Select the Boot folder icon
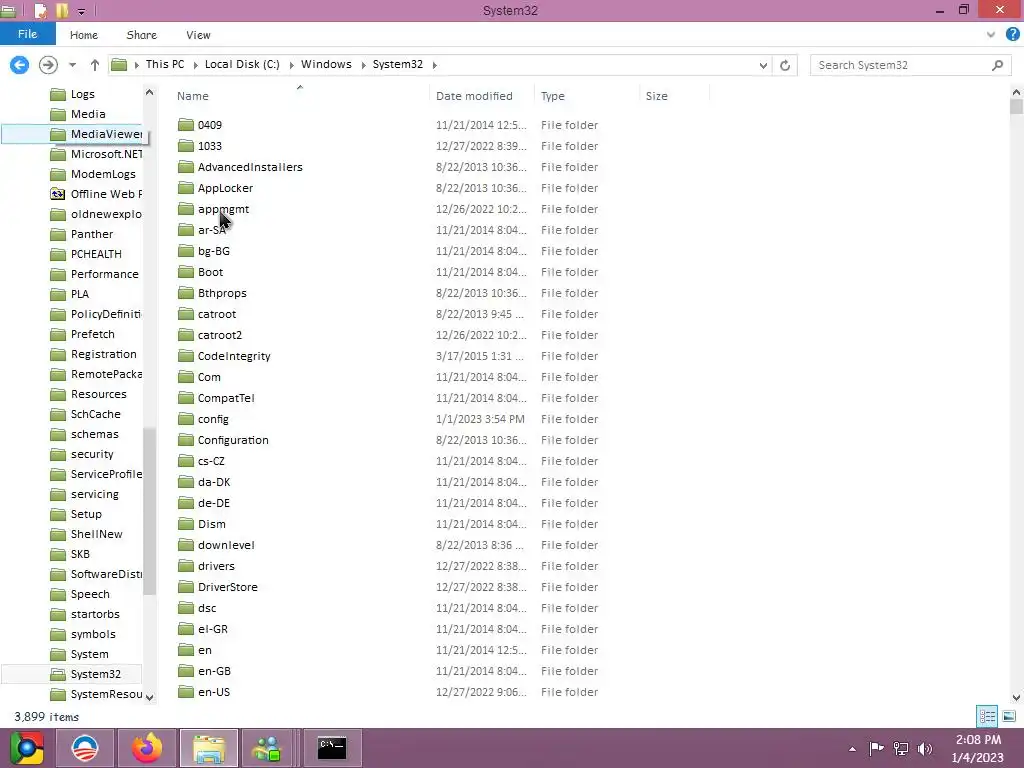The width and height of the screenshot is (1024, 768). tap(186, 272)
